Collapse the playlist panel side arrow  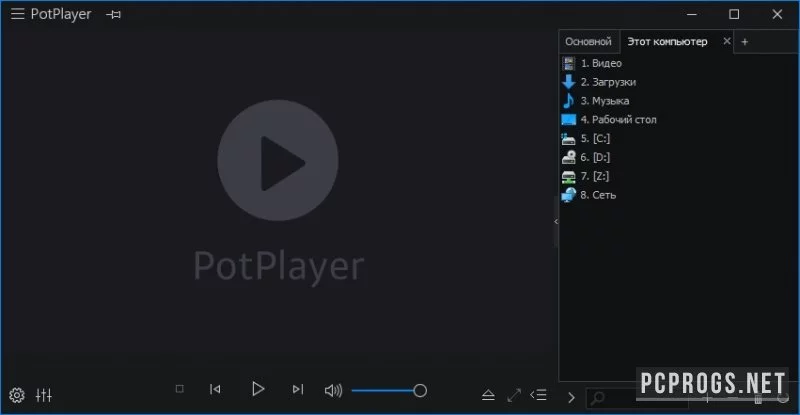tap(556, 222)
